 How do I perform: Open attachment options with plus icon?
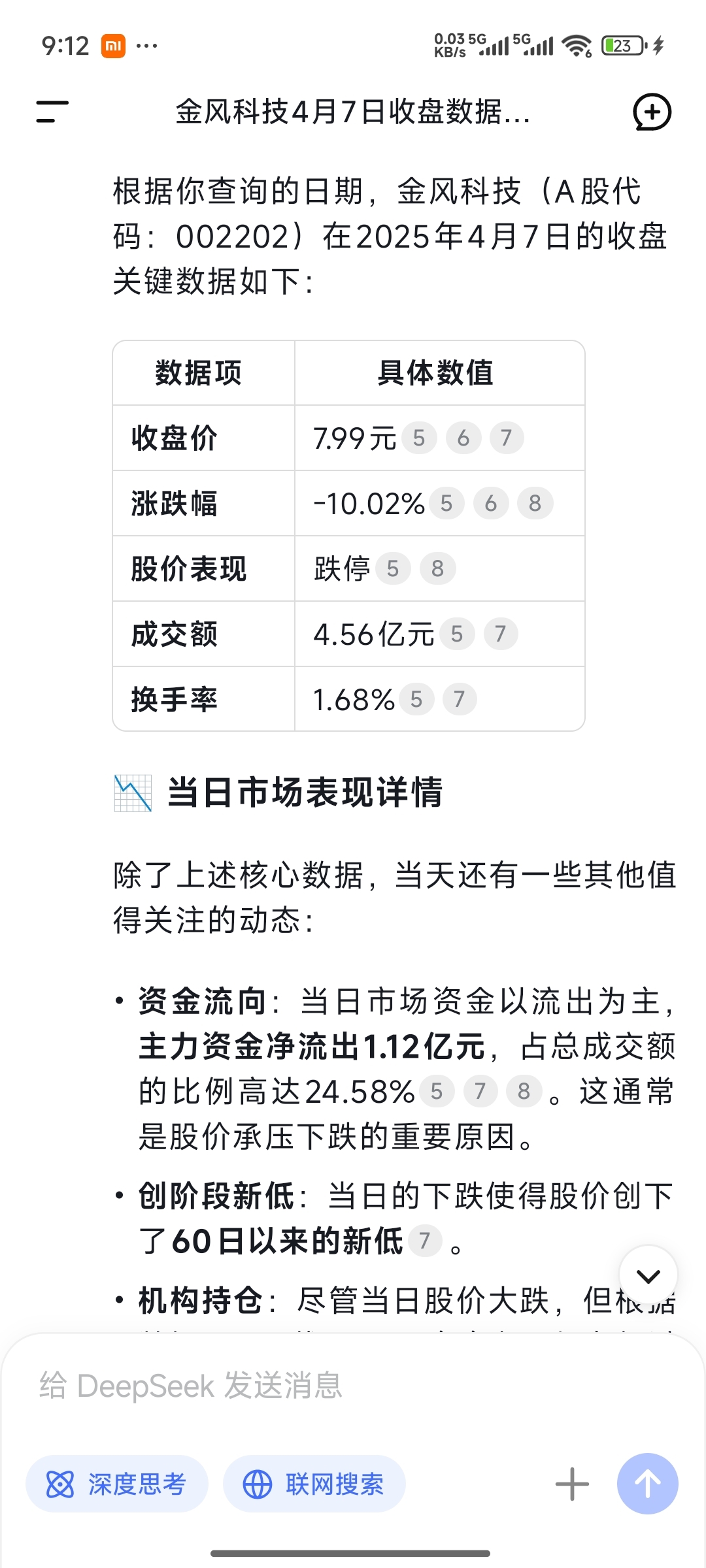pos(572,1484)
